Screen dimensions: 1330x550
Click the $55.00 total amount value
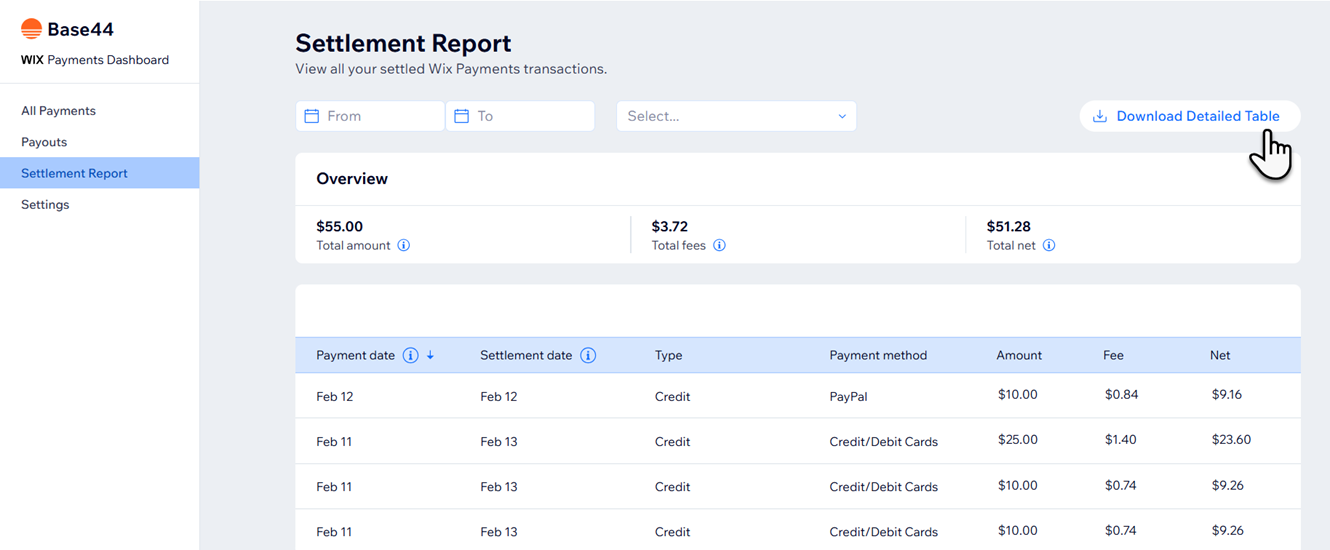point(340,227)
